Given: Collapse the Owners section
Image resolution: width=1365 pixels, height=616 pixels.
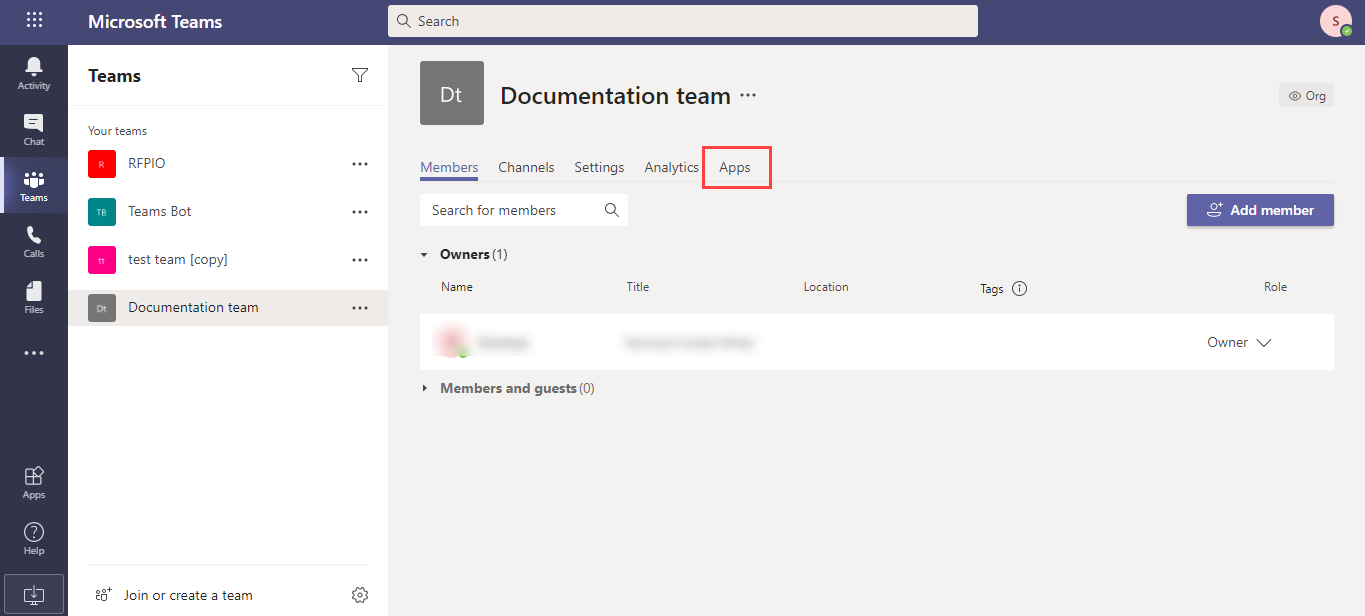Looking at the screenshot, I should pyautogui.click(x=425, y=254).
